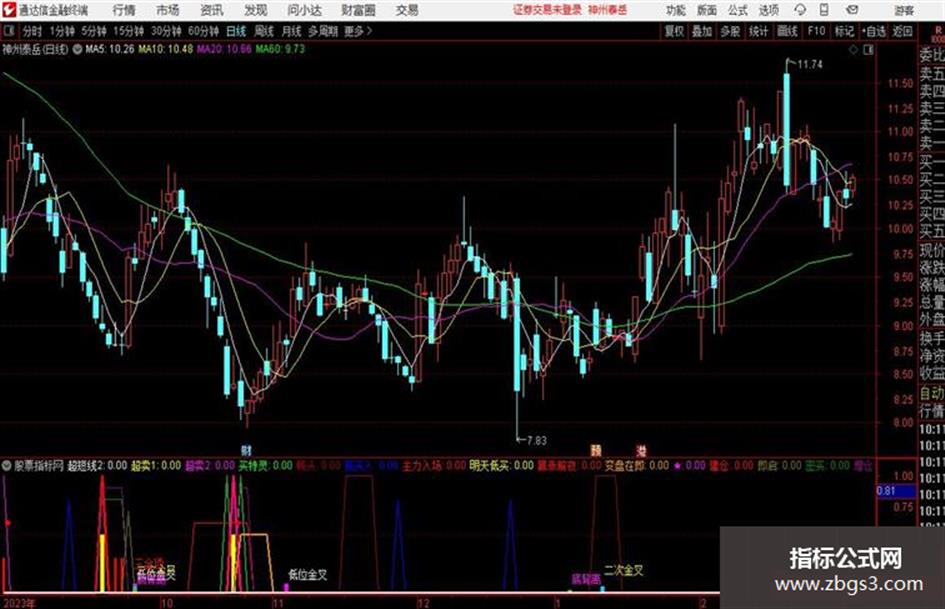945x609 pixels.
Task: Open the envelope message icon
Action: pyautogui.click(x=852, y=10)
